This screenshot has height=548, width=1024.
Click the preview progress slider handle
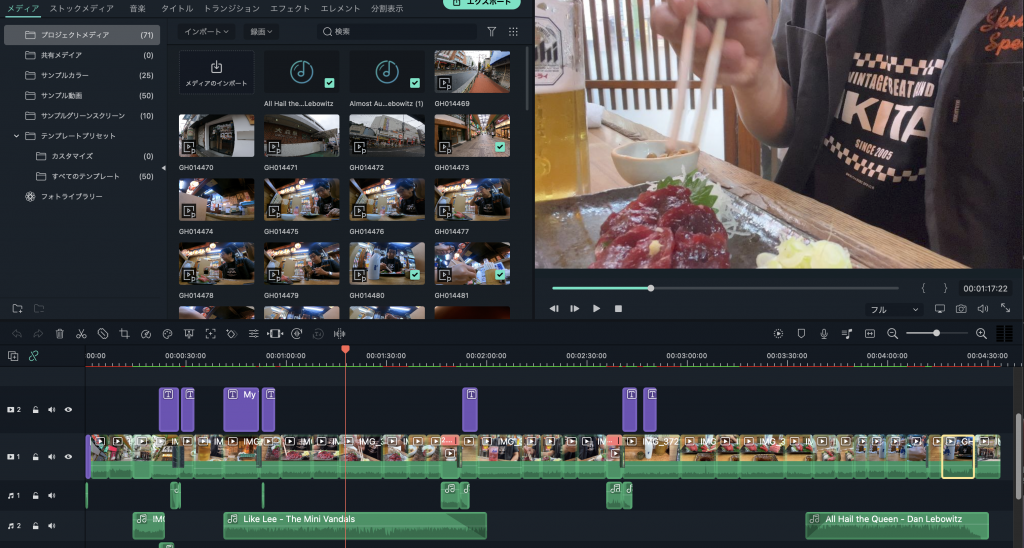click(x=650, y=288)
